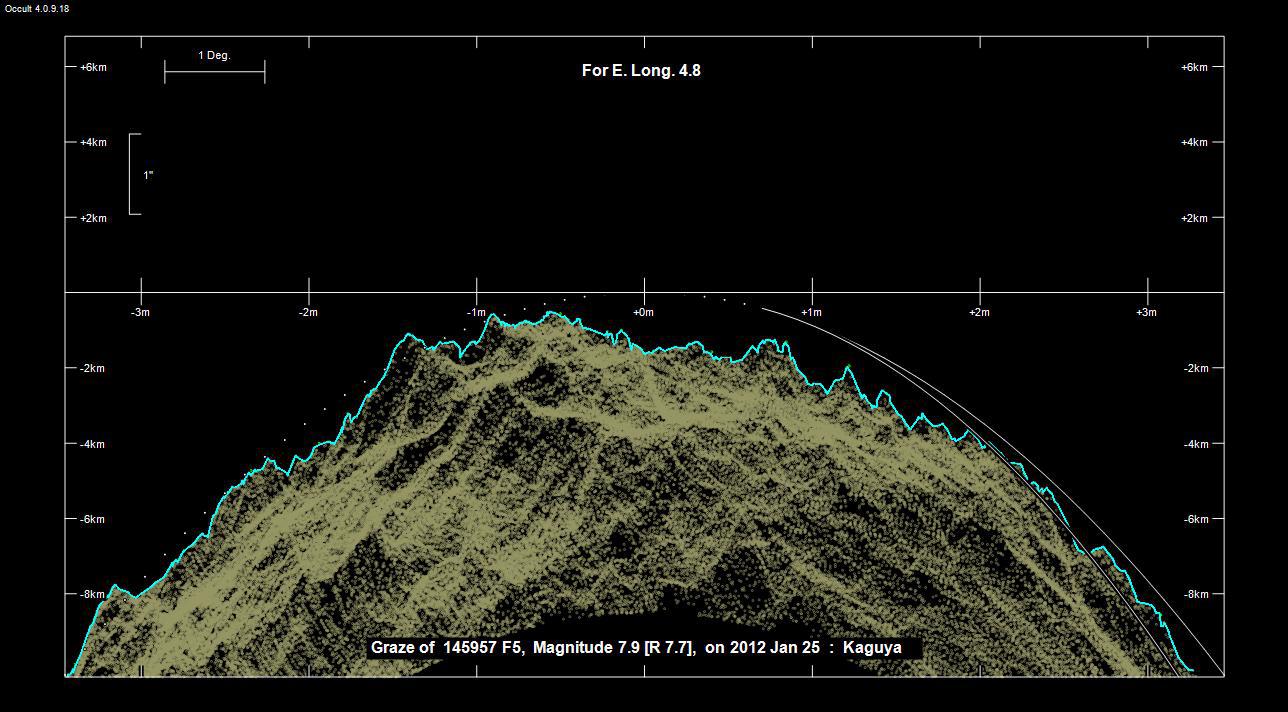1288x712 pixels.
Task: Pick the -8km label on right axis
Action: click(x=1196, y=594)
